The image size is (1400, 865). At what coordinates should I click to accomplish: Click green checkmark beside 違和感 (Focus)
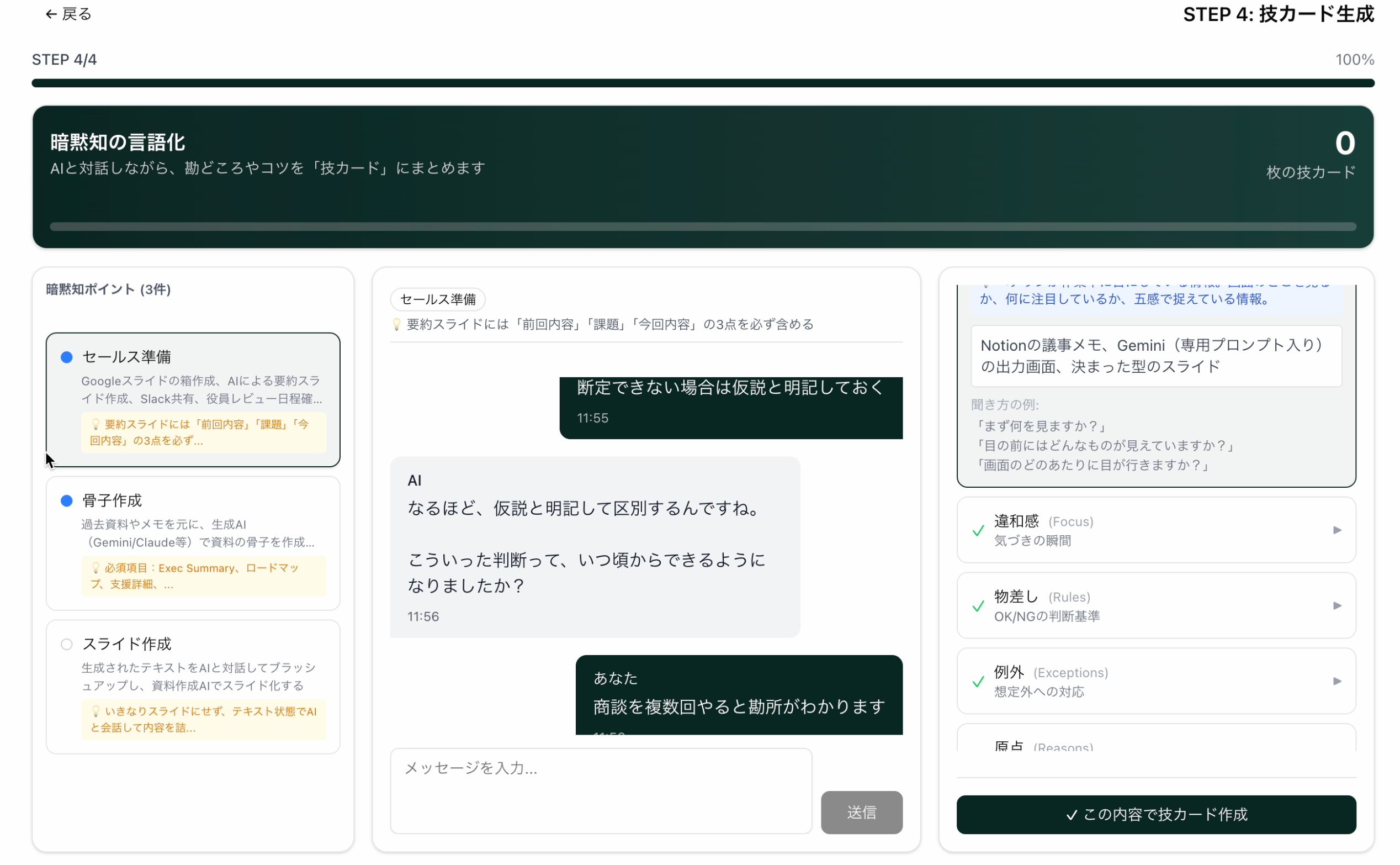(x=978, y=530)
